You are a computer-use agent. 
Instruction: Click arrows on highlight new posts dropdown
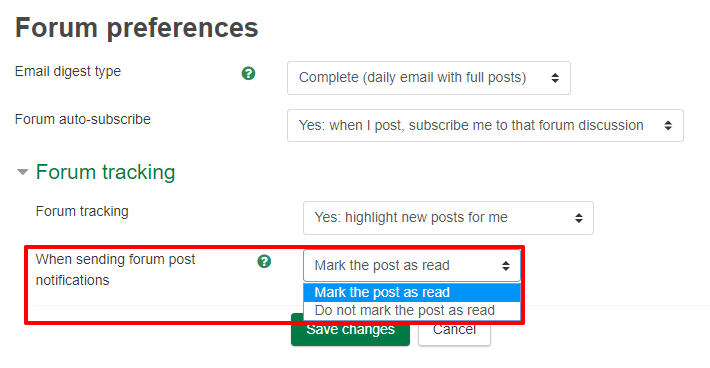coord(579,218)
